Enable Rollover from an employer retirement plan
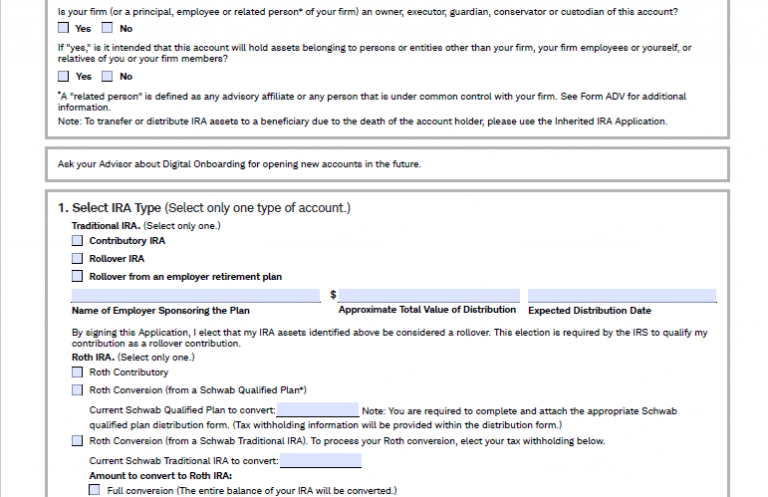Viewport: 768px width, 497px height. click(77, 276)
